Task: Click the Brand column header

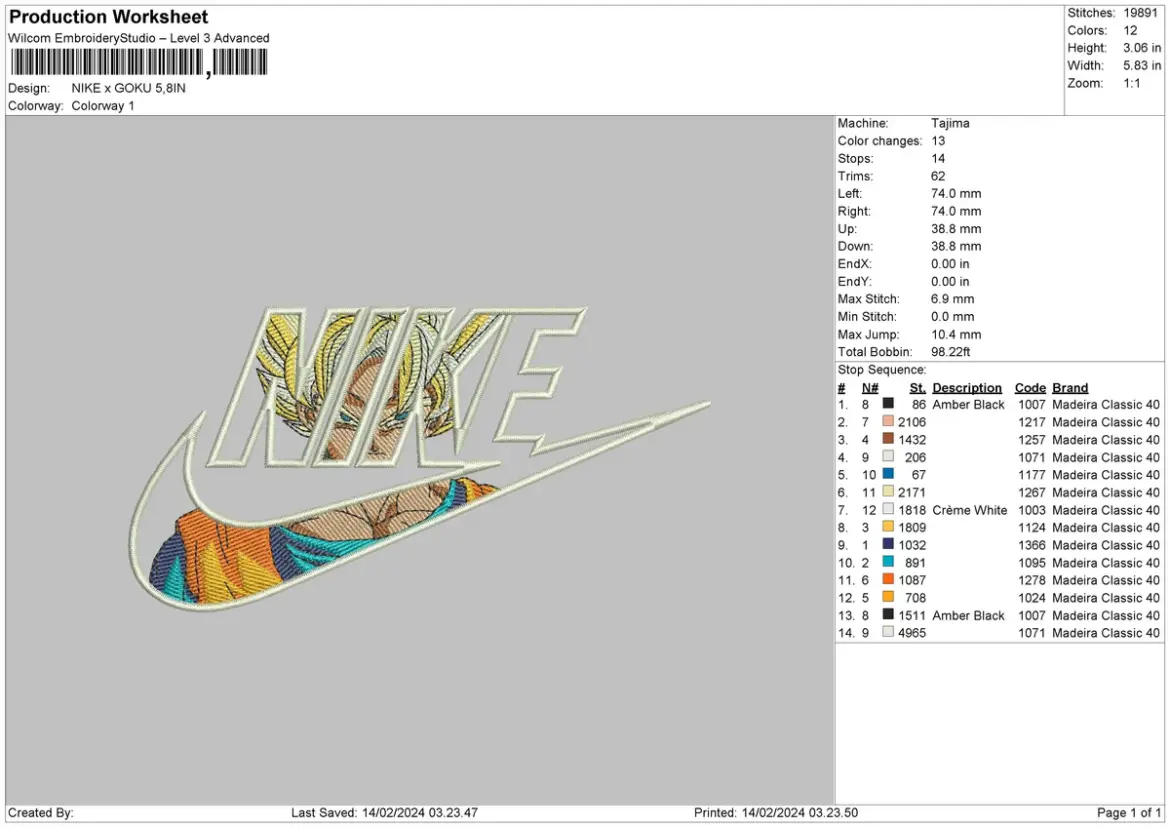Action: tap(1069, 387)
